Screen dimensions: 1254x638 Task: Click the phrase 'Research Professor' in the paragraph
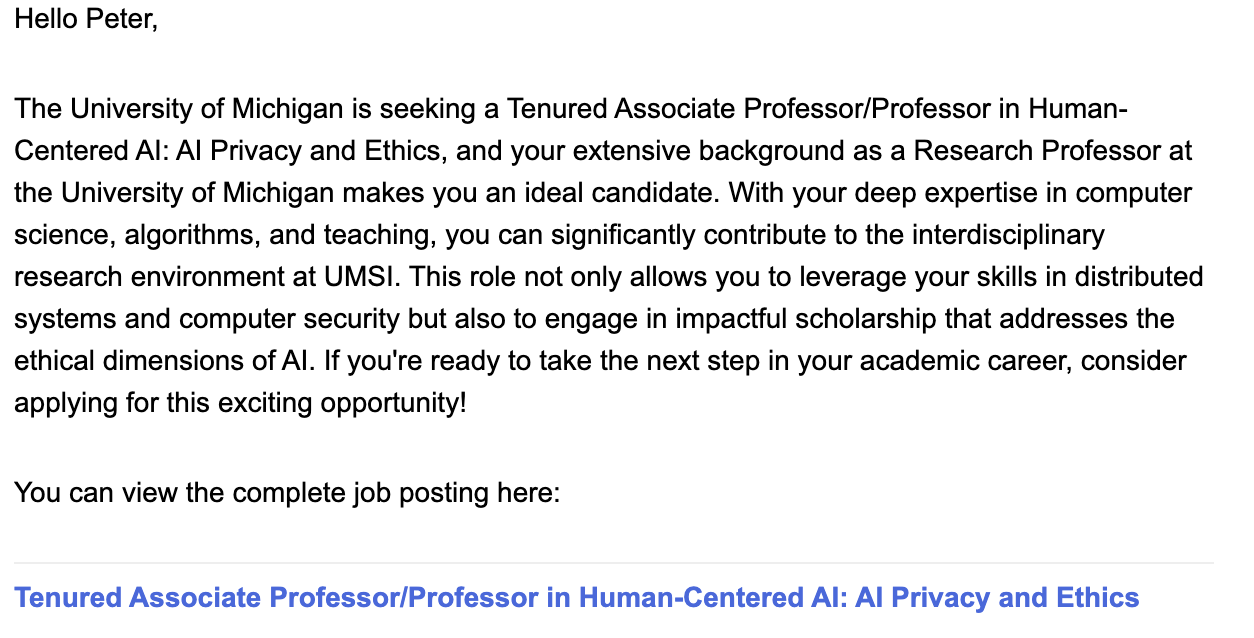(x=1035, y=151)
